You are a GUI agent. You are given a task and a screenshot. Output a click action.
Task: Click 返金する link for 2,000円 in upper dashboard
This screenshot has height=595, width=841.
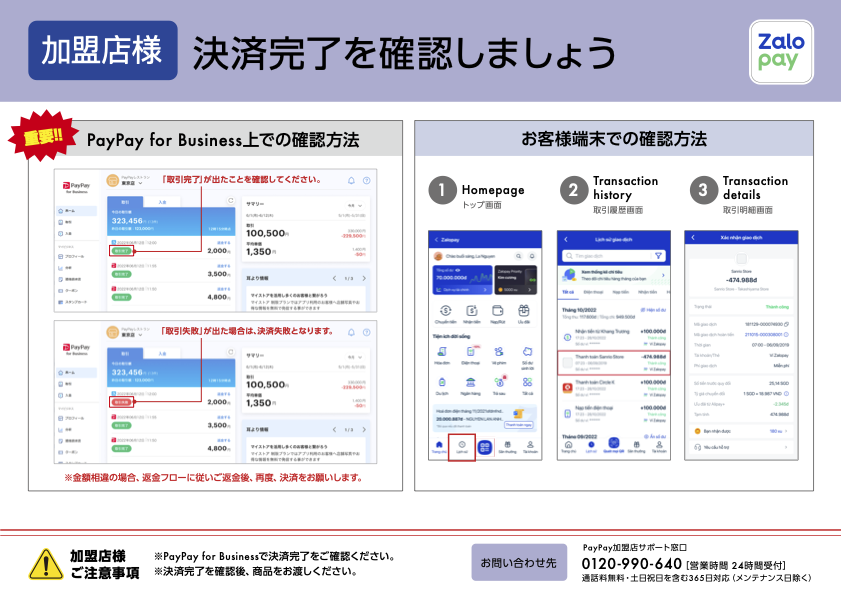(224, 243)
